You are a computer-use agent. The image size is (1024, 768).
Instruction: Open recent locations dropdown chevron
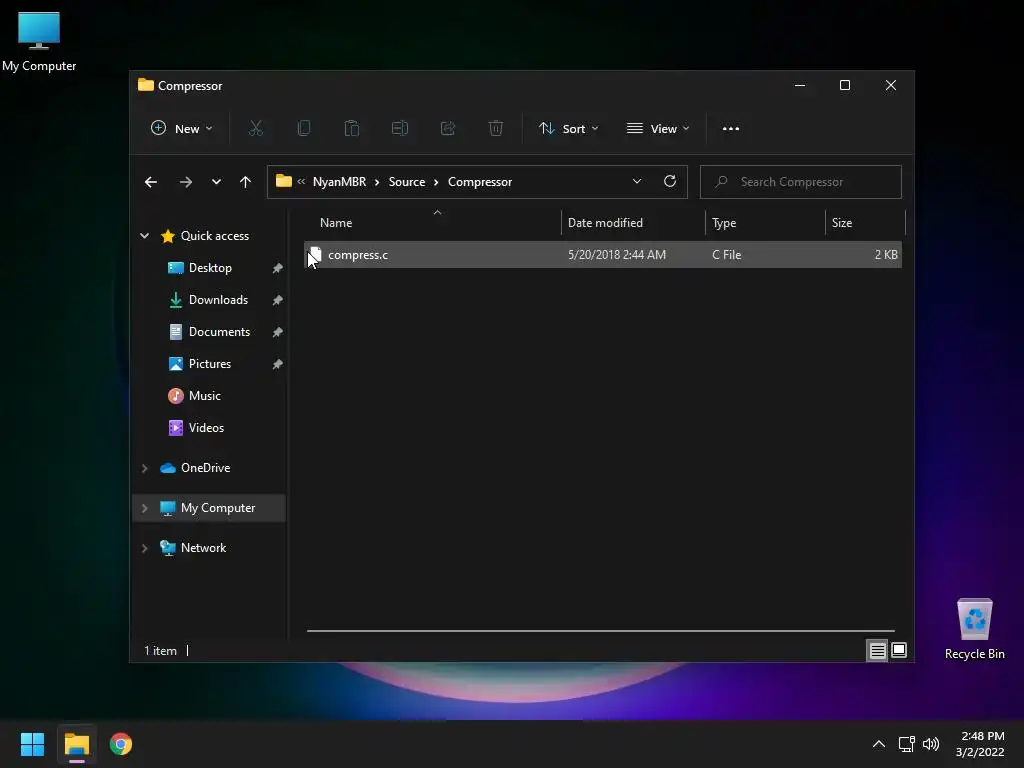(216, 182)
